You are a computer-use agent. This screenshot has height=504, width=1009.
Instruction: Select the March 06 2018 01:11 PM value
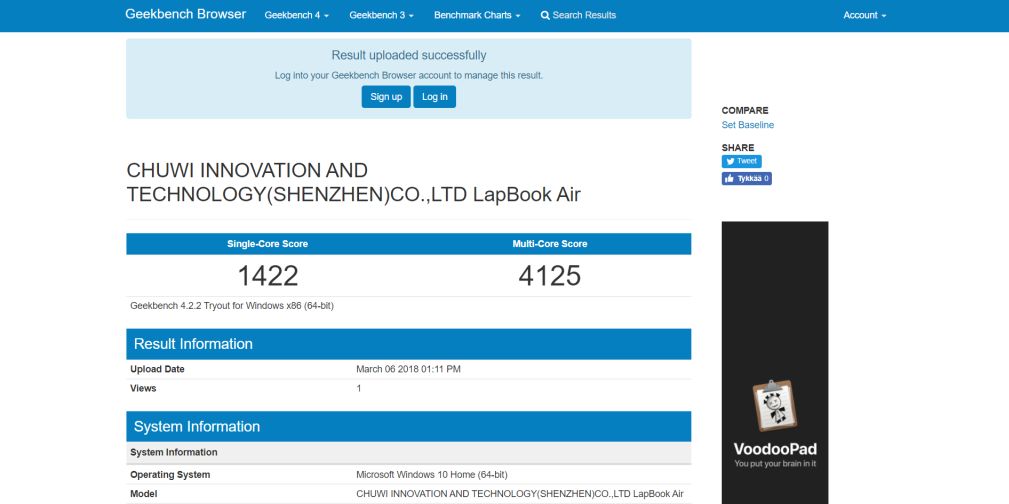409,369
